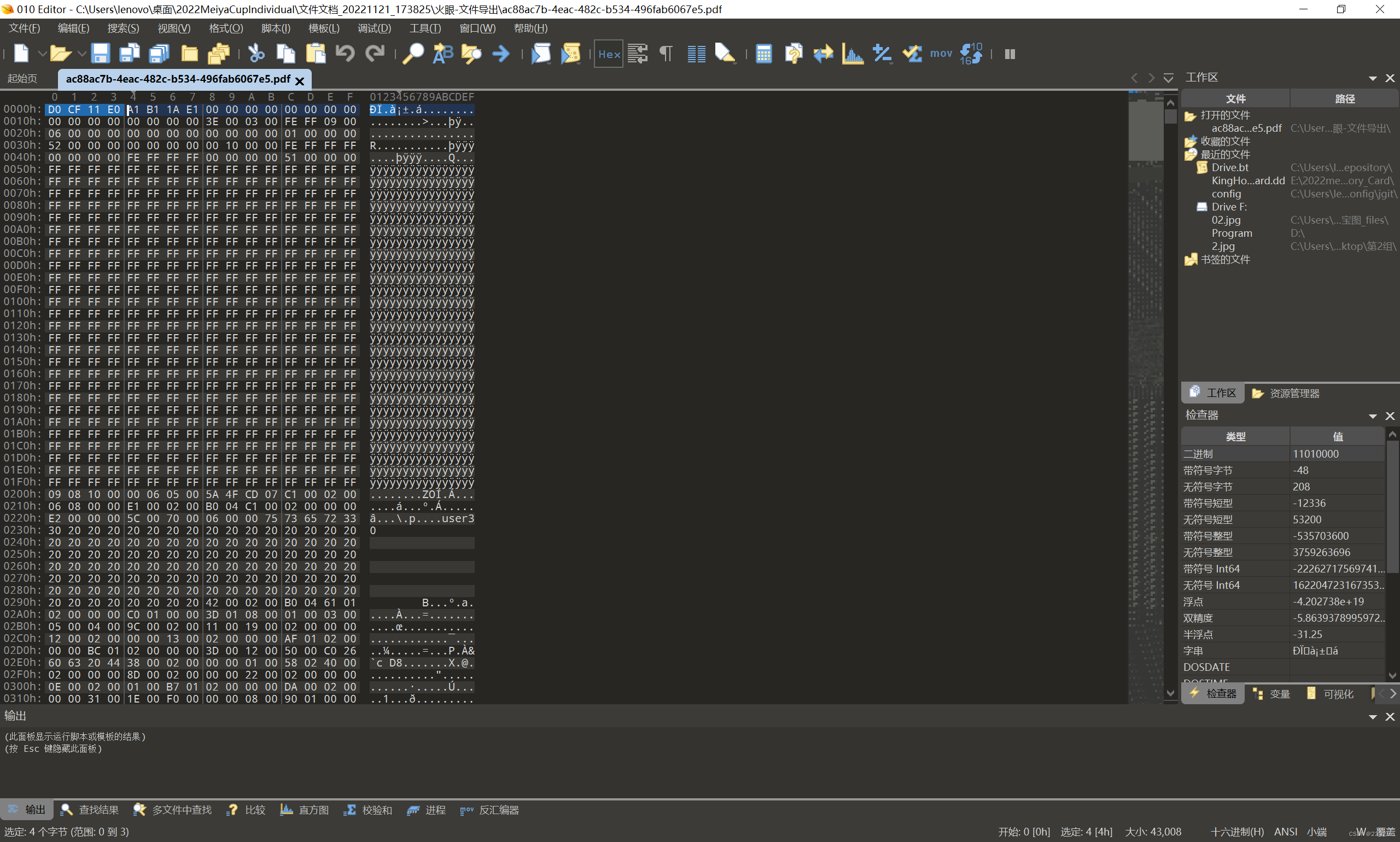Open the Find magnifier tool
1400x842 pixels.
[412, 54]
